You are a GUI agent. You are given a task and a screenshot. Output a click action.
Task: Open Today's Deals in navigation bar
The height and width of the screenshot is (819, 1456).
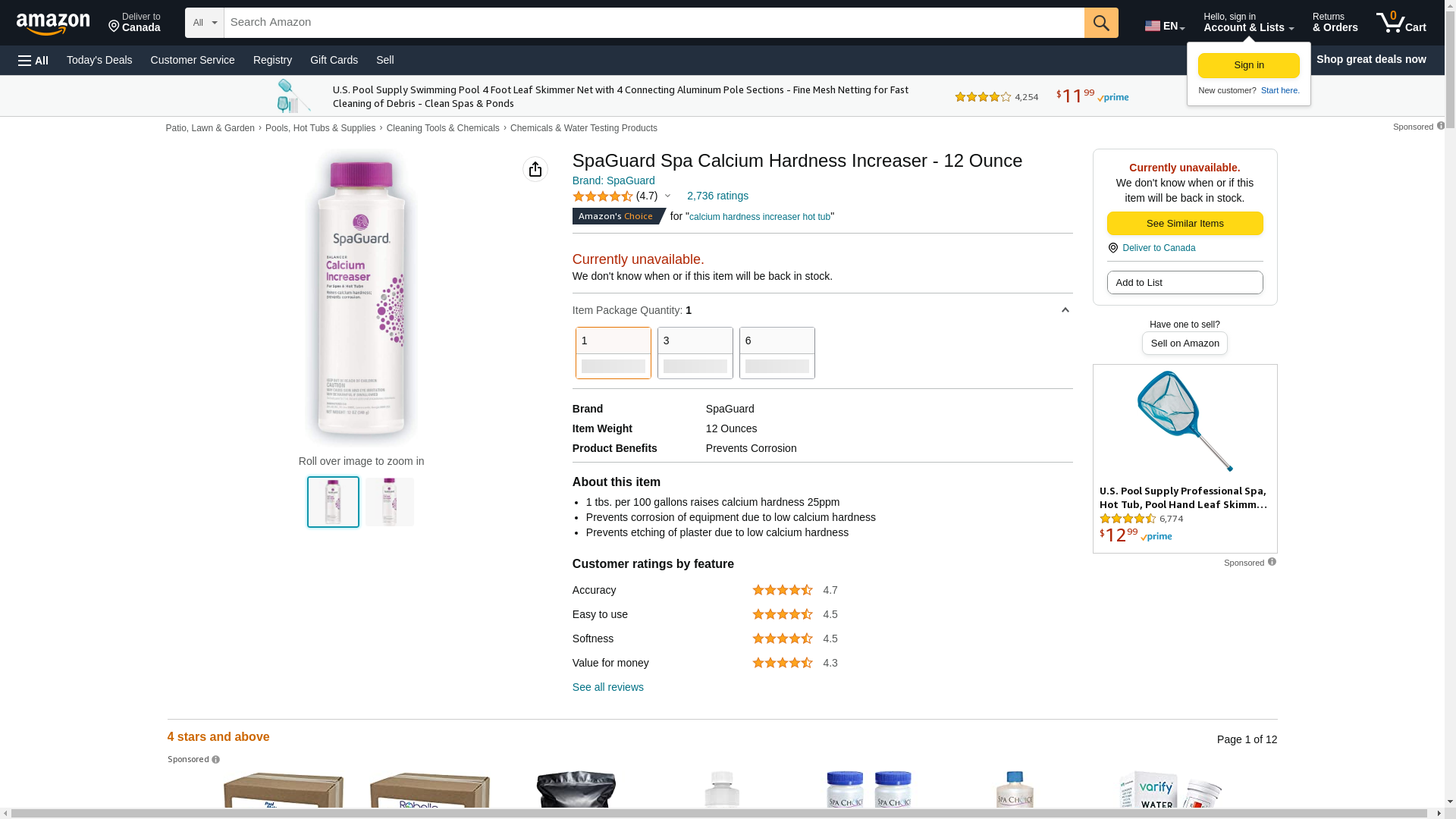click(x=99, y=60)
